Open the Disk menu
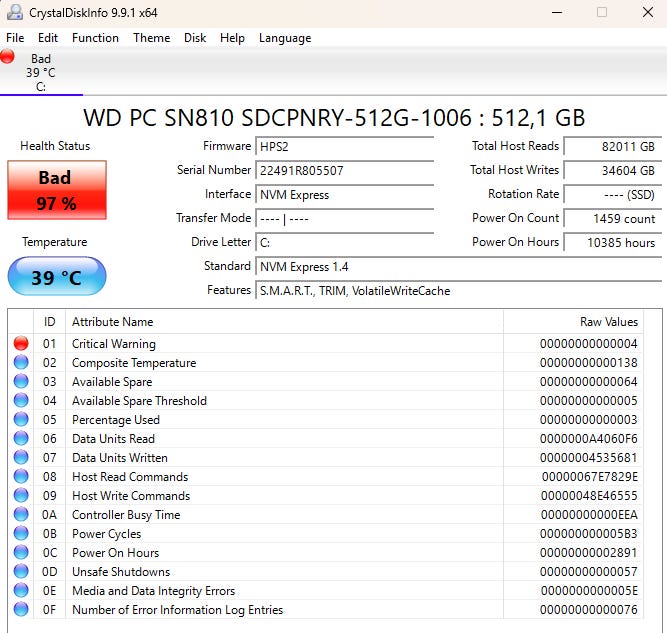Viewport: 667px width, 633px height. 195,38
